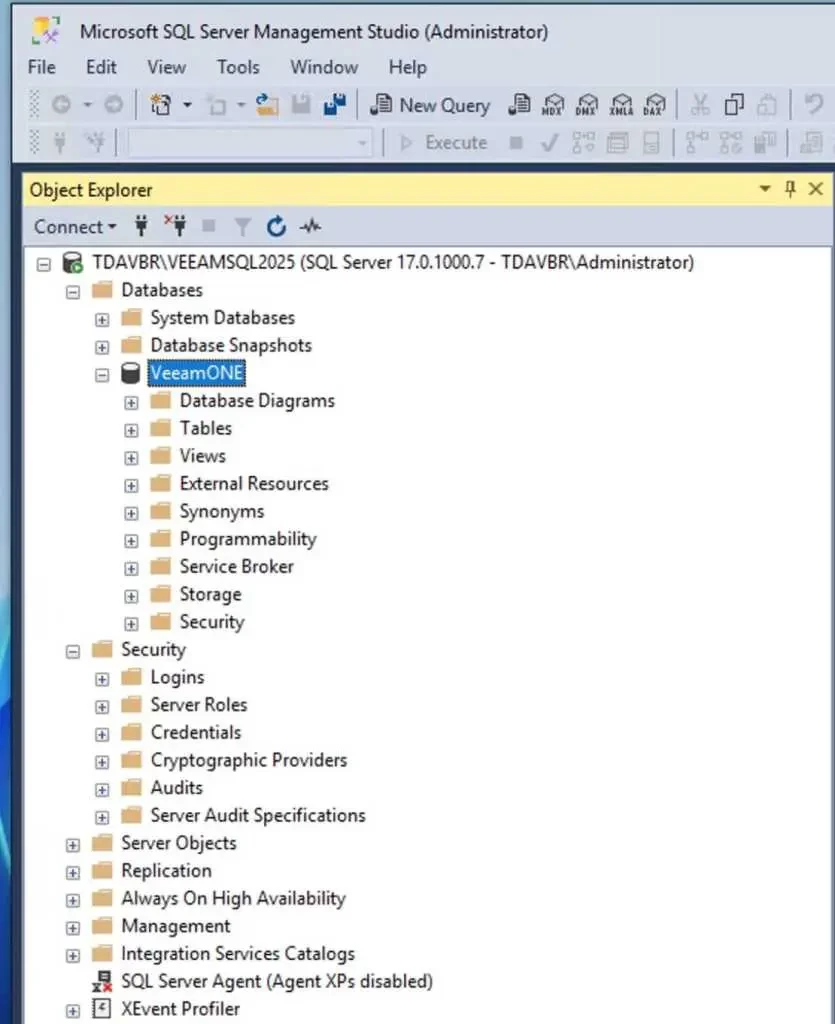Select the VeeamONE database
The image size is (835, 1024).
pyautogui.click(x=197, y=373)
